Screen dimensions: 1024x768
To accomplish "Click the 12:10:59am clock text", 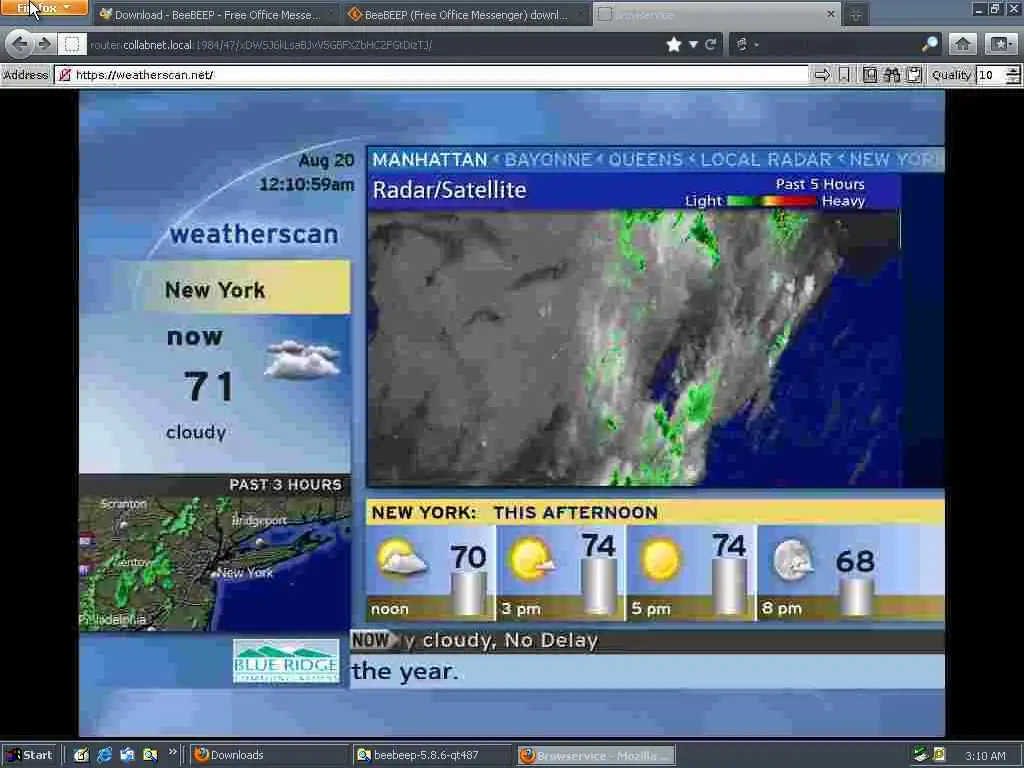I will point(306,184).
